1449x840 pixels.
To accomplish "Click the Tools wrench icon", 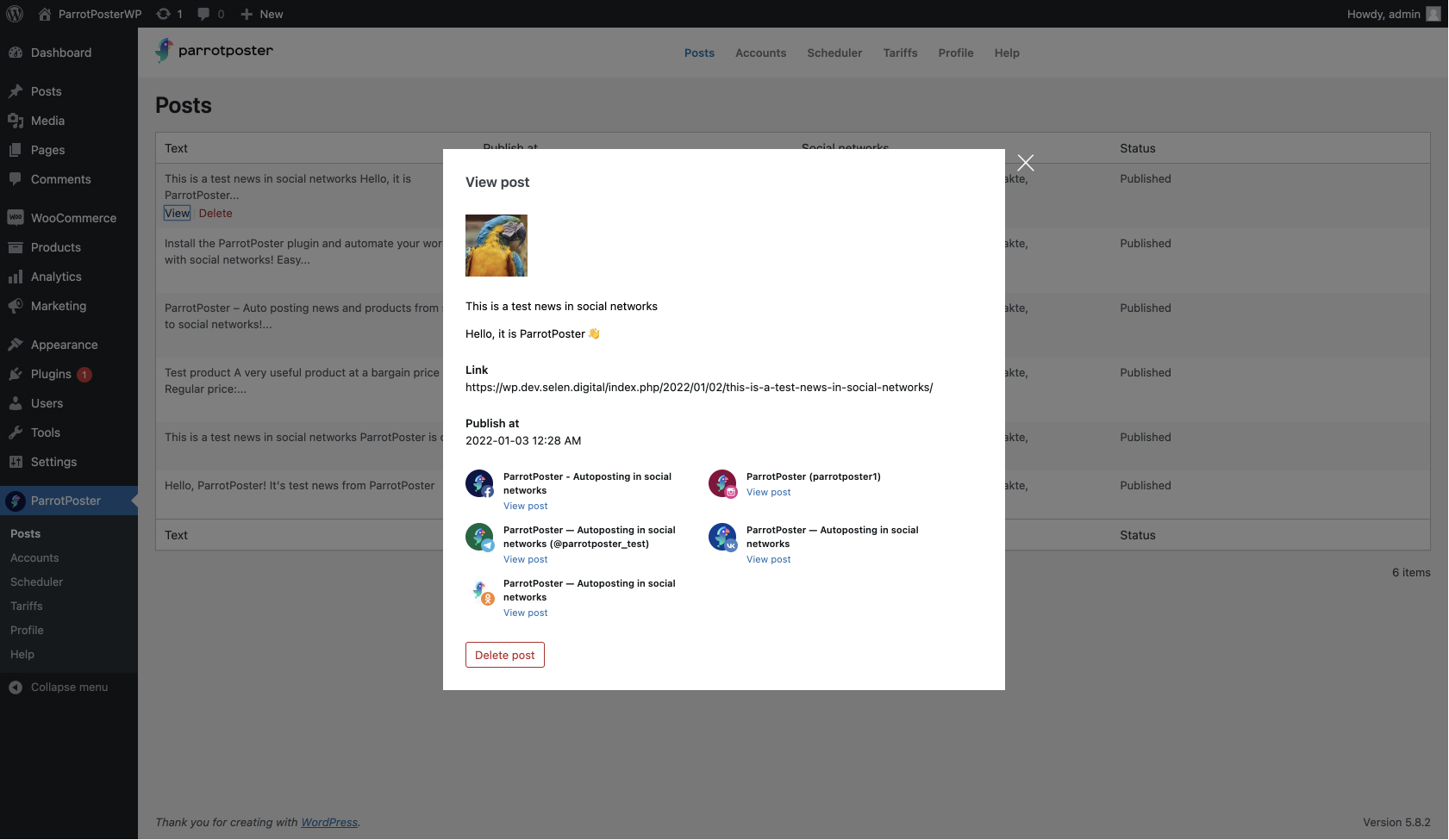I will pyautogui.click(x=16, y=432).
